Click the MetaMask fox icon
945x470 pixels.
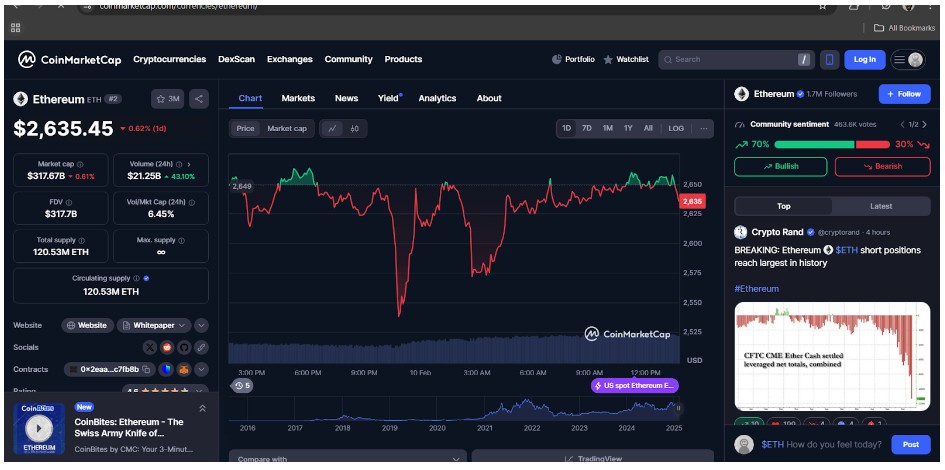click(183, 369)
